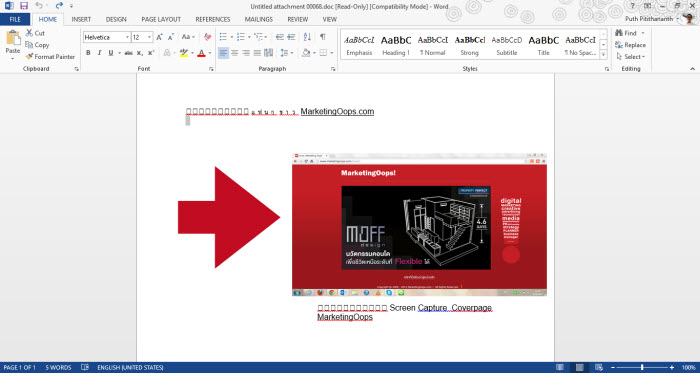Open the Word application icon menu
The image size is (700, 373).
[9, 6]
